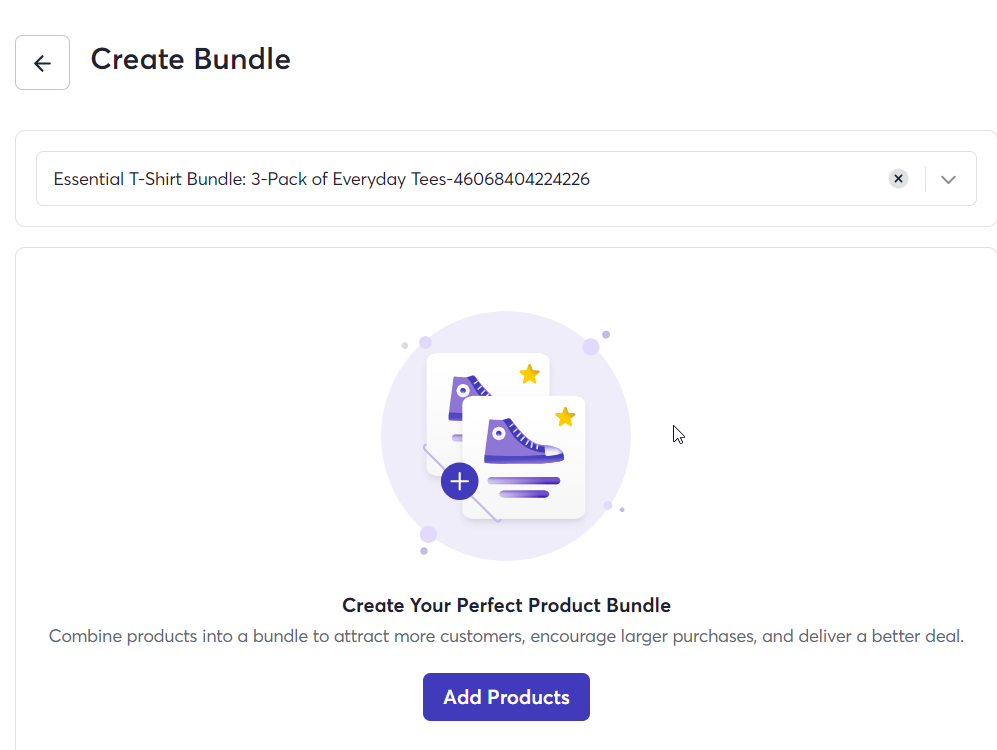Click the large purple dot at illustration's upper right
Viewport: 997px width, 750px height.
click(x=591, y=346)
